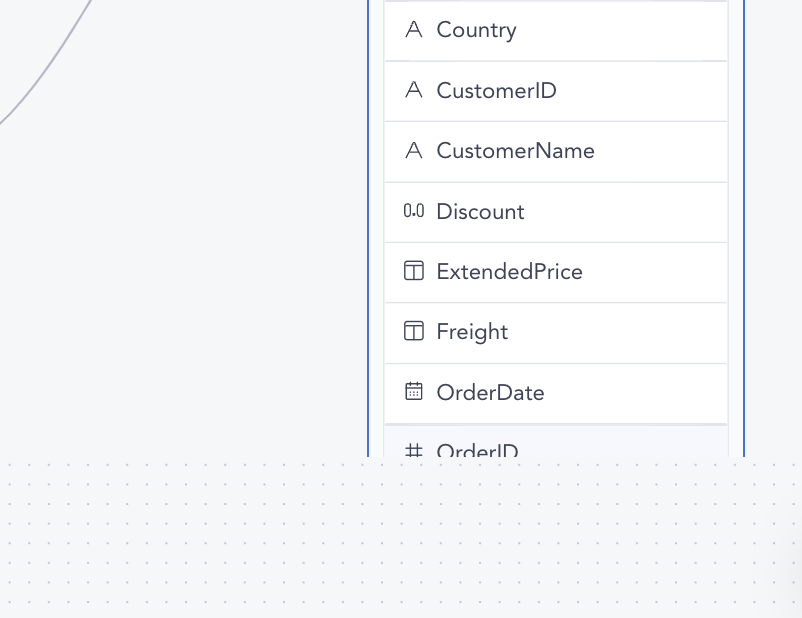Click the number sign icon beside OrderID
802x618 pixels.
[413, 452]
